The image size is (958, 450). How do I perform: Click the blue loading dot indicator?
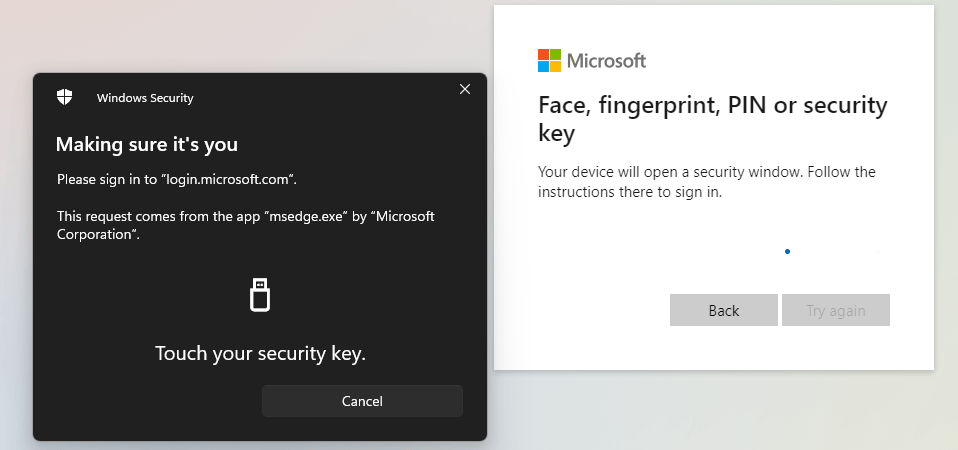(x=788, y=251)
